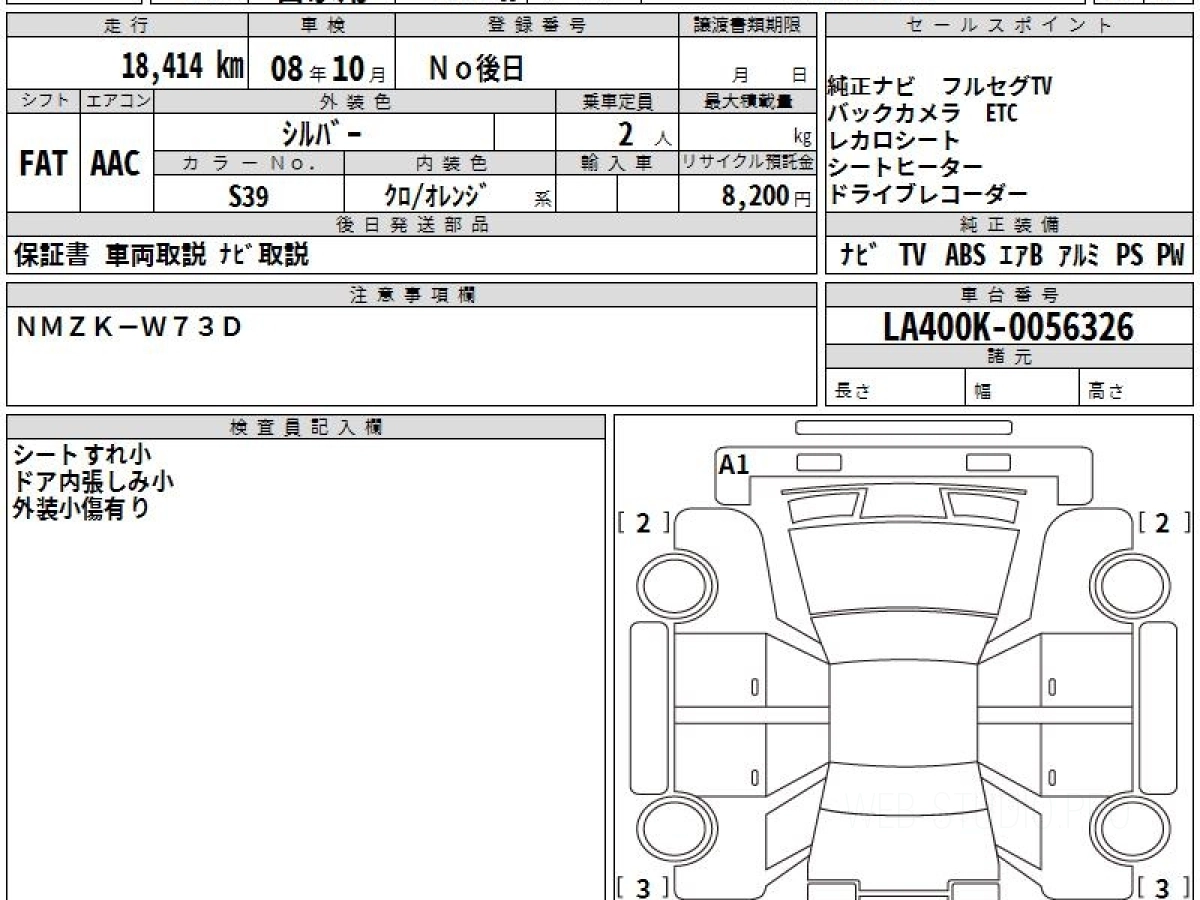The width and height of the screenshot is (1200, 900).
Task: Select the note text NMZK-W73D
Action: pos(130,326)
